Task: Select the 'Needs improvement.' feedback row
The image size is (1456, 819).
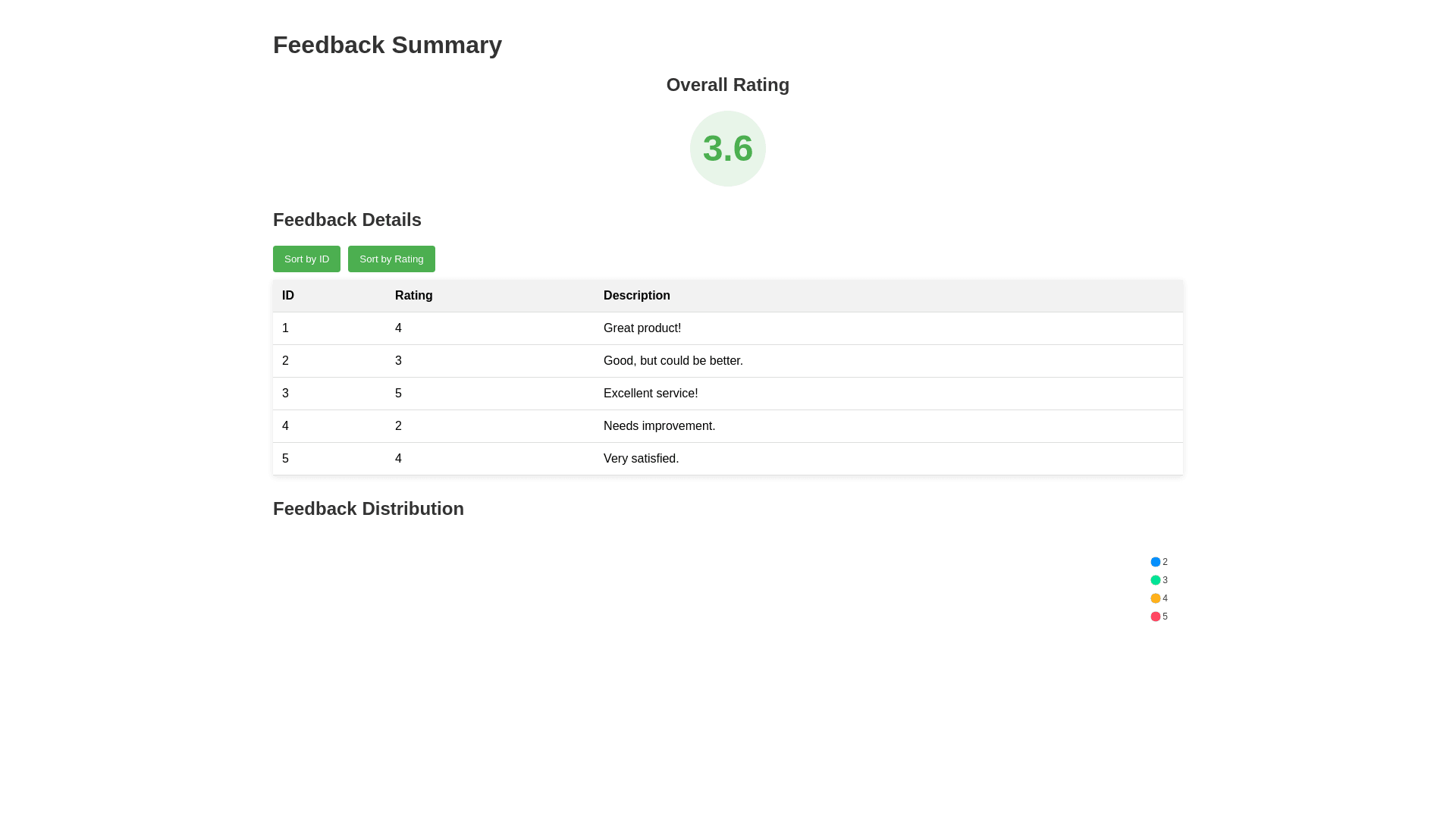Action: point(659,426)
